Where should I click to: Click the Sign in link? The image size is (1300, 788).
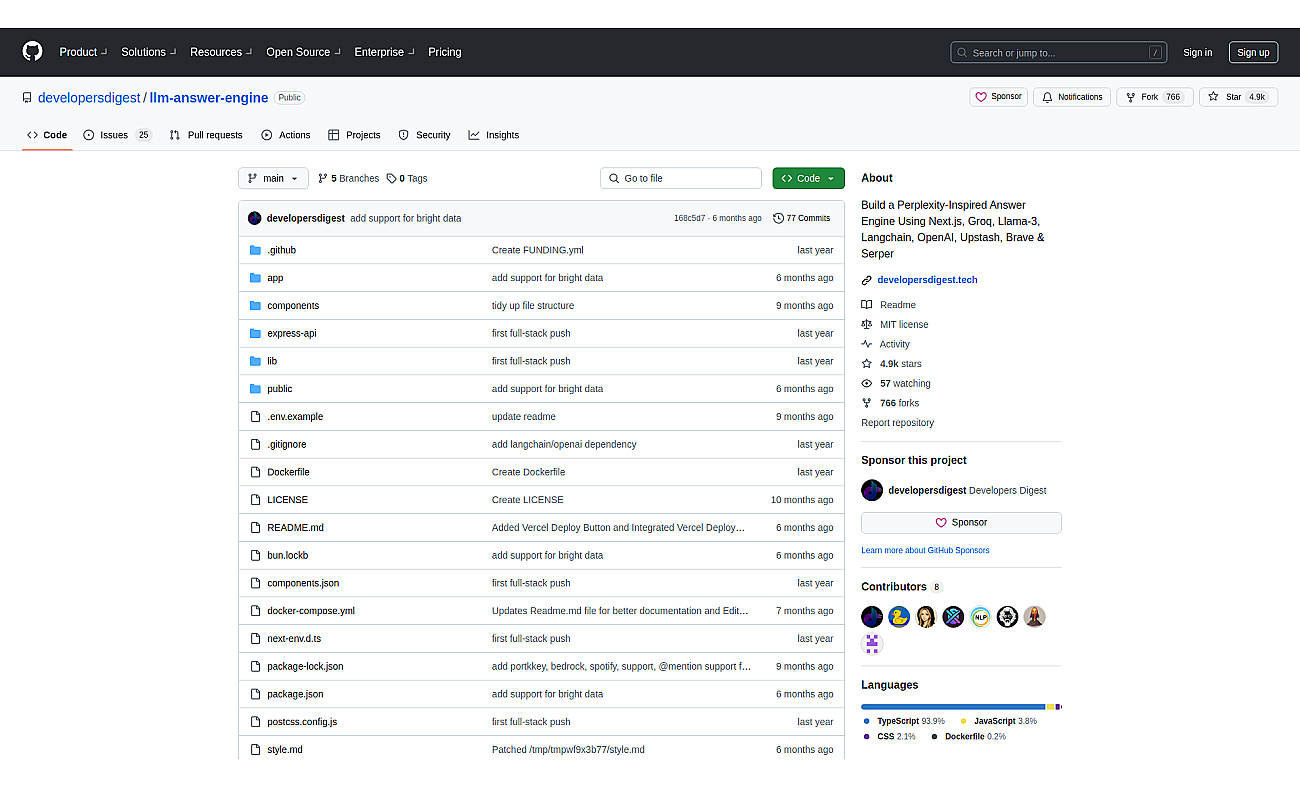[x=1197, y=53]
